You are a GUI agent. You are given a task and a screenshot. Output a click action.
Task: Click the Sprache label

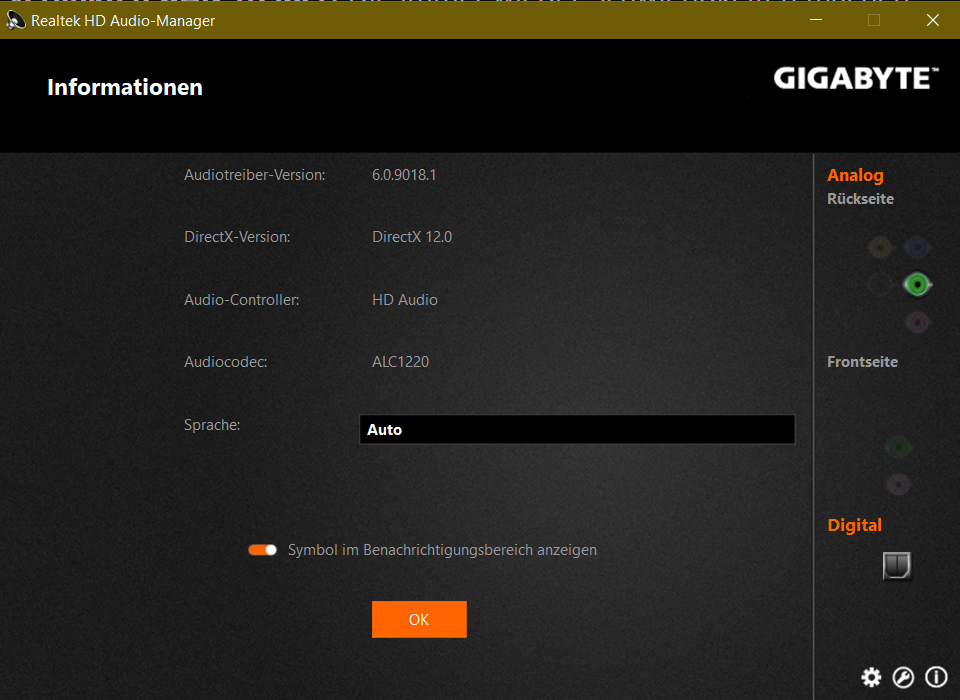[x=212, y=425]
